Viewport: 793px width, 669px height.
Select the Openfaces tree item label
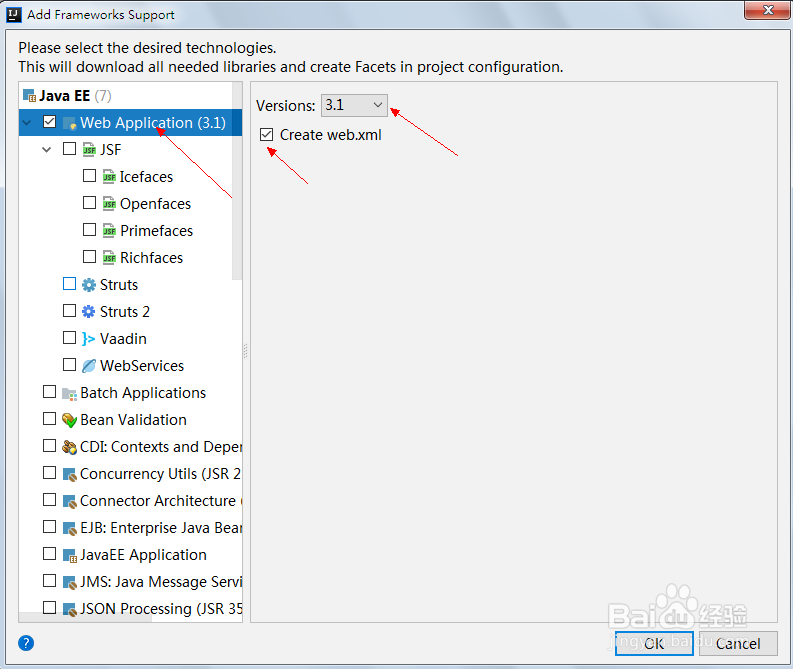[x=155, y=204]
